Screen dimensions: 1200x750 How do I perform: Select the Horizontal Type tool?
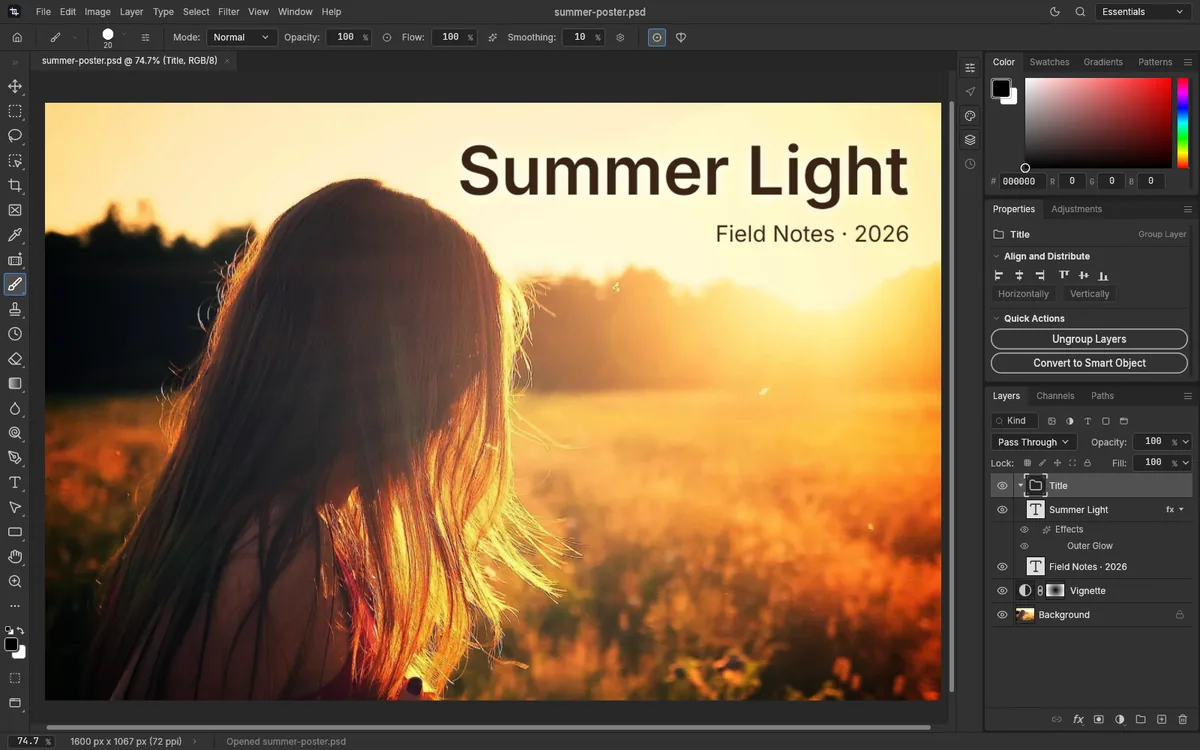pyautogui.click(x=15, y=482)
